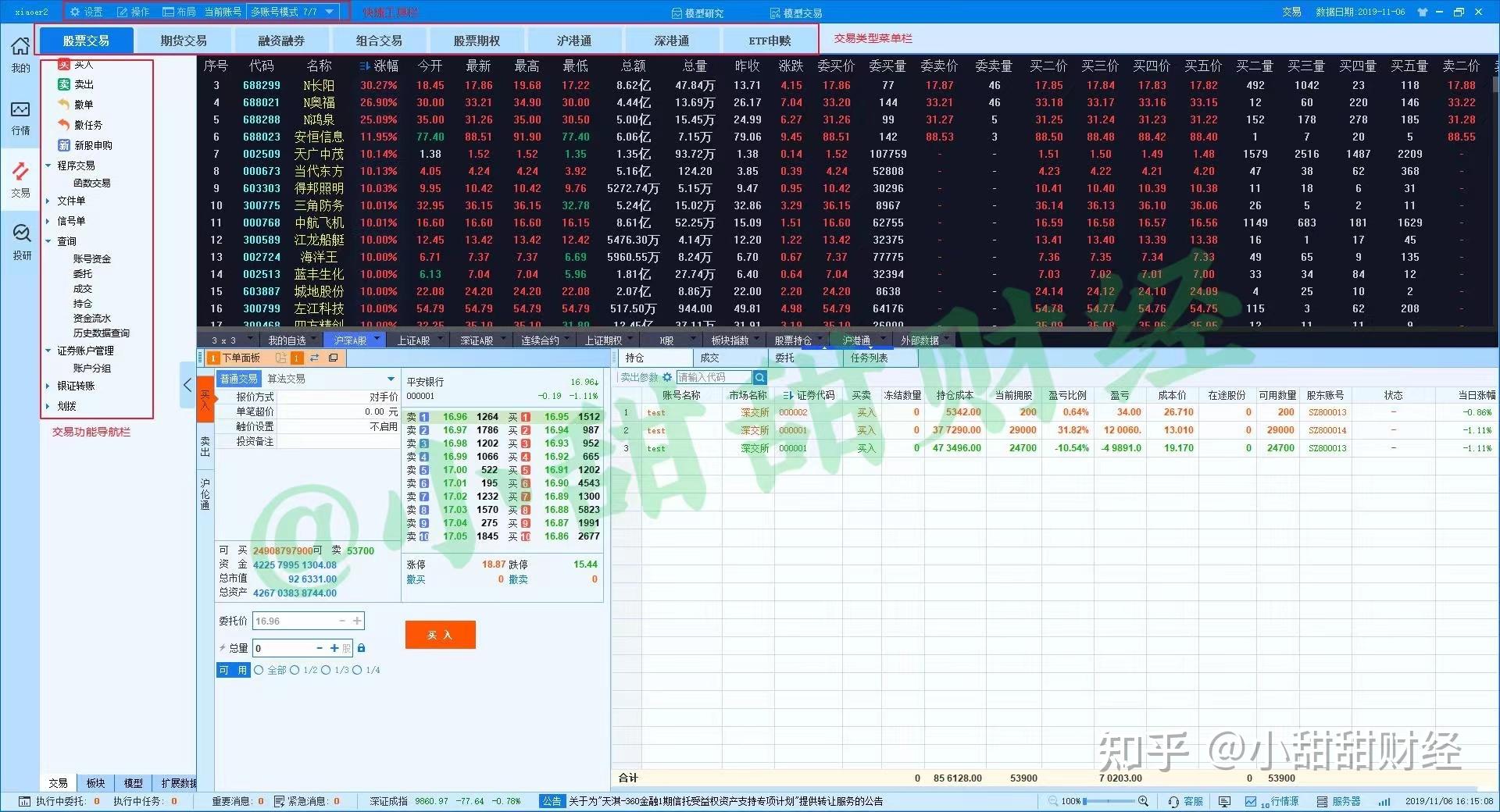Collapse the 查询 tree node
Image resolution: width=1500 pixels, height=812 pixels.
click(x=48, y=241)
